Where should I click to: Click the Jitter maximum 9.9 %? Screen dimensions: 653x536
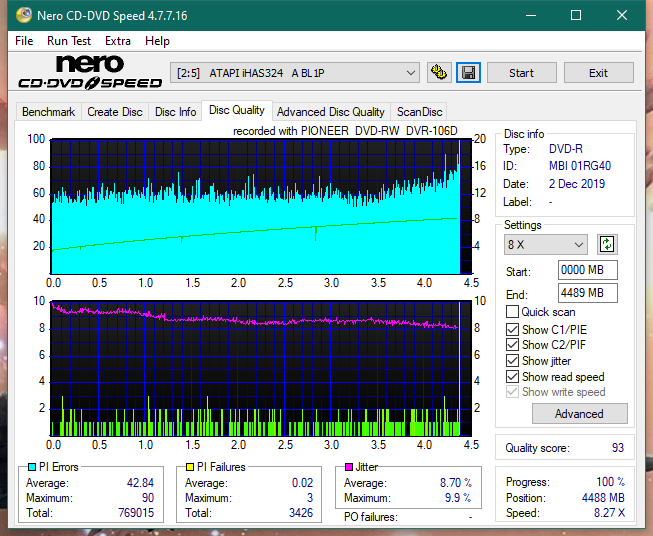click(458, 498)
